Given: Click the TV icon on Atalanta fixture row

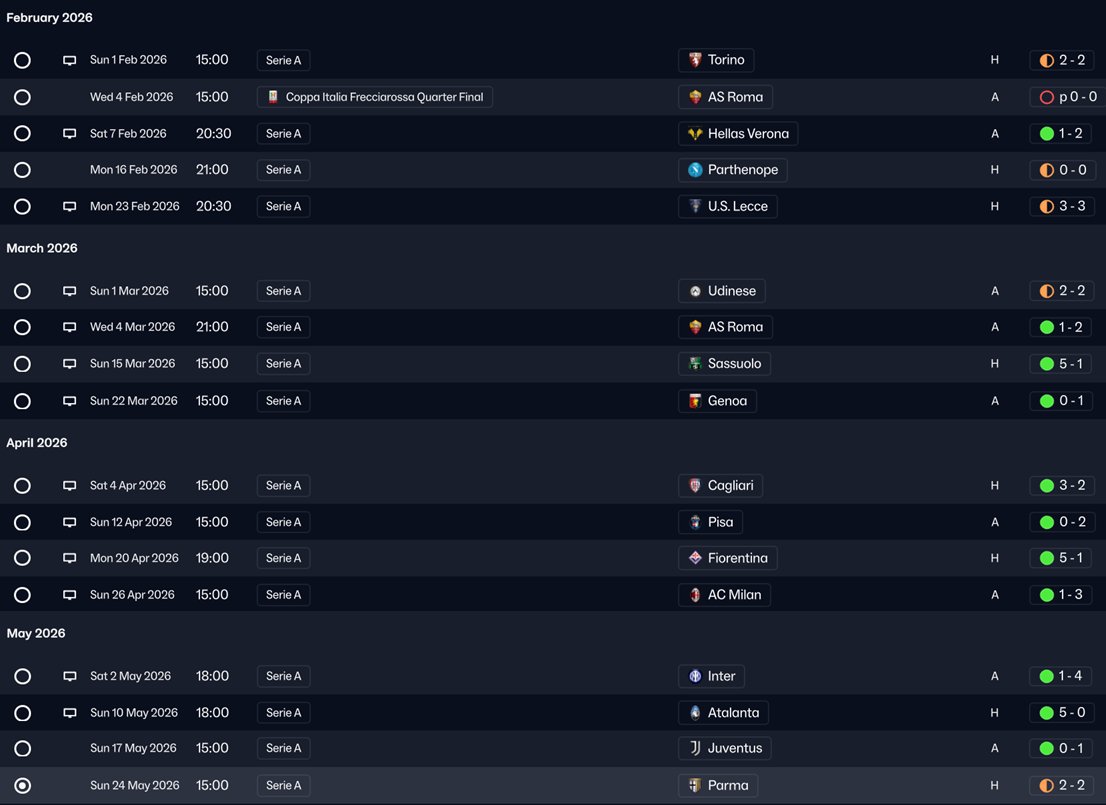Looking at the screenshot, I should [69, 713].
